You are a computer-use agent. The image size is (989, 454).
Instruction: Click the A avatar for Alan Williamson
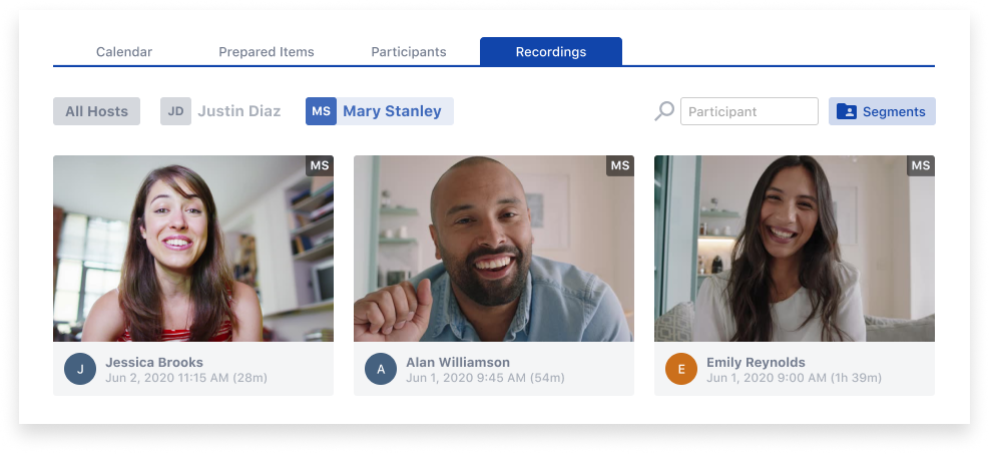pyautogui.click(x=381, y=369)
